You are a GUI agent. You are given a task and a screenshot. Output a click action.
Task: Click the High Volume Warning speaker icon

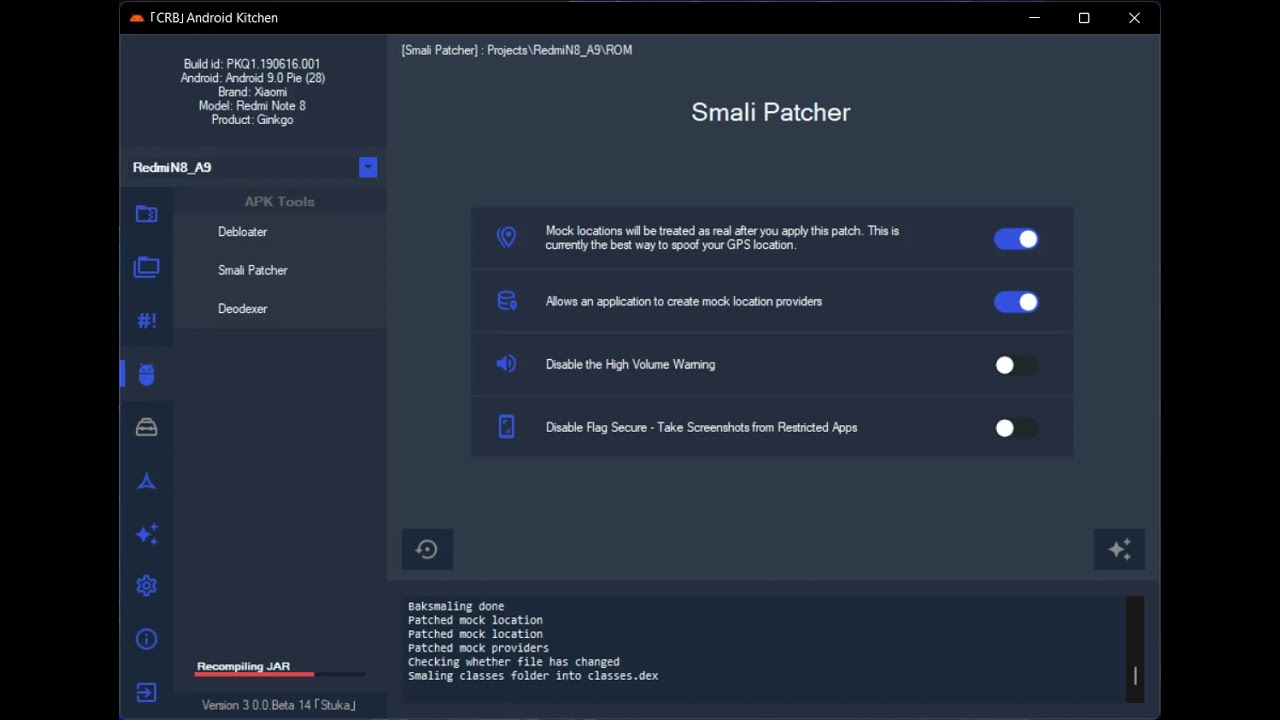507,364
